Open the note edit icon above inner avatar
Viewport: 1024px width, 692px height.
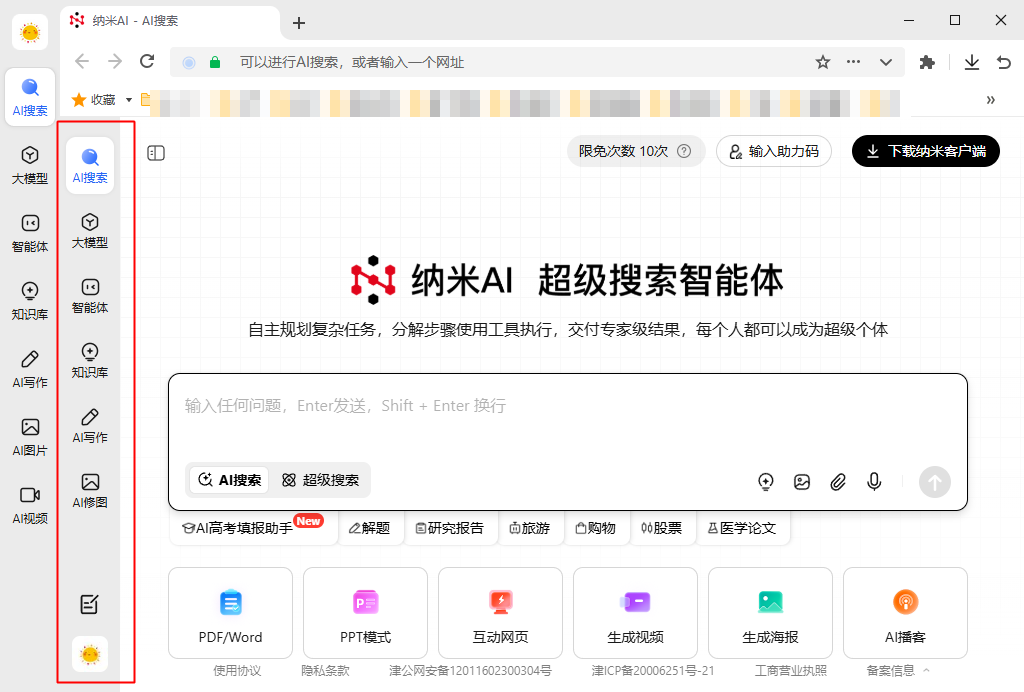pos(89,605)
